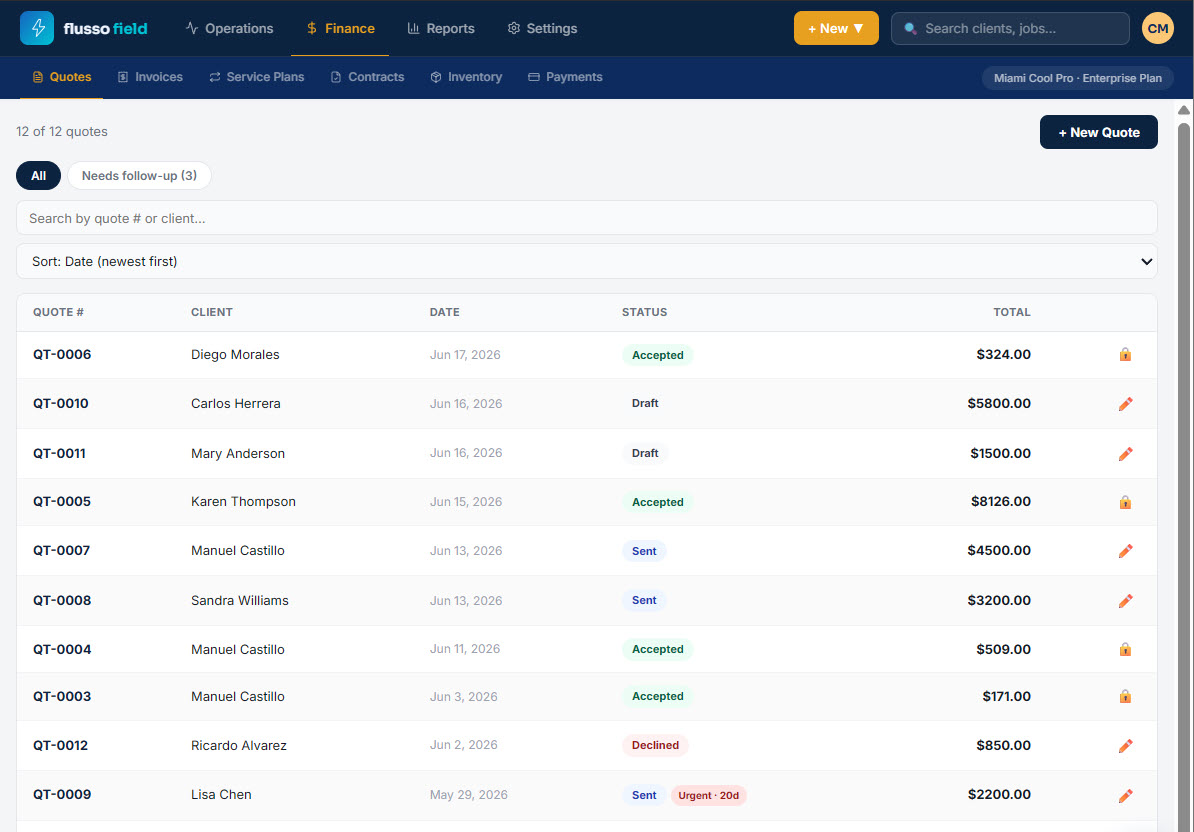Click the flusso field lightning logo icon
This screenshot has height=832, width=1194.
pyautogui.click(x=37, y=28)
